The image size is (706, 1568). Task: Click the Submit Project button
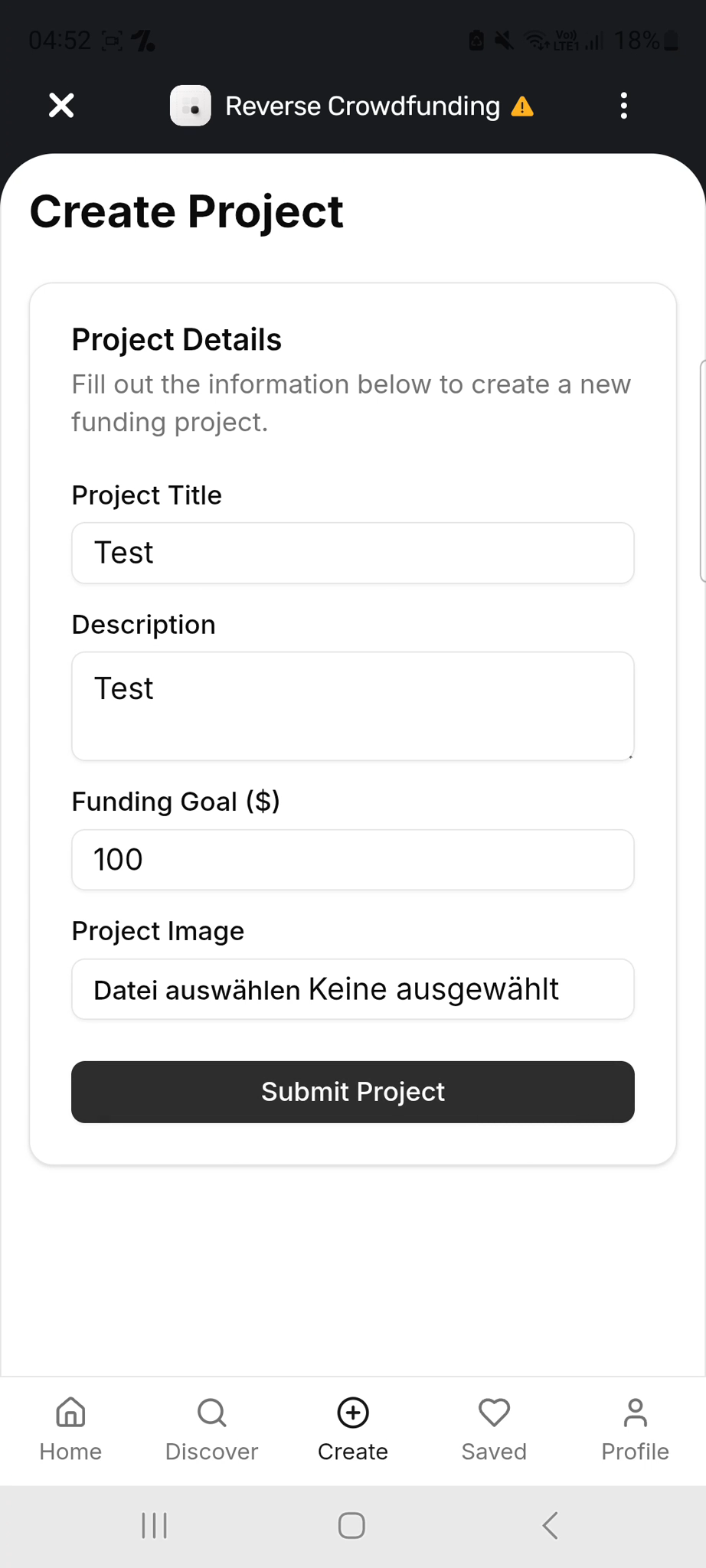click(x=353, y=1092)
